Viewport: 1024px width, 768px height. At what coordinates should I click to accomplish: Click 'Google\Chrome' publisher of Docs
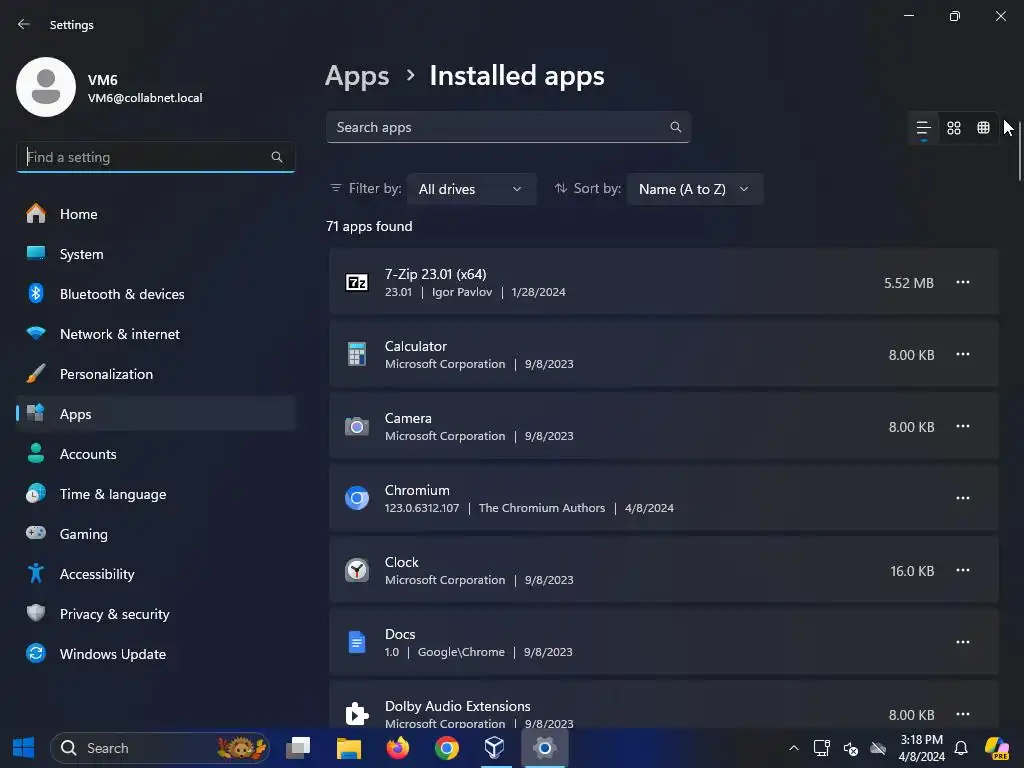461,652
